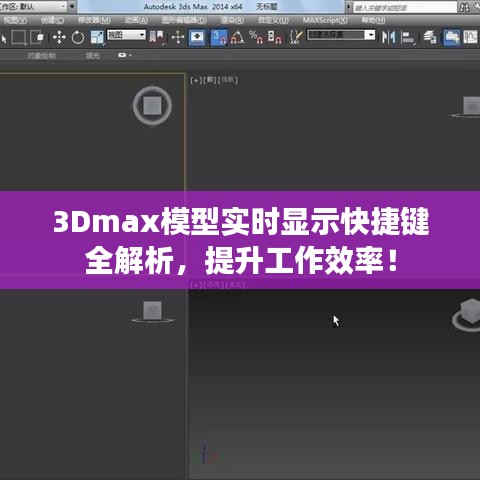Activate the Select and Move tool
Image resolution: width=480 pixels, height=480 pixels.
59,37
